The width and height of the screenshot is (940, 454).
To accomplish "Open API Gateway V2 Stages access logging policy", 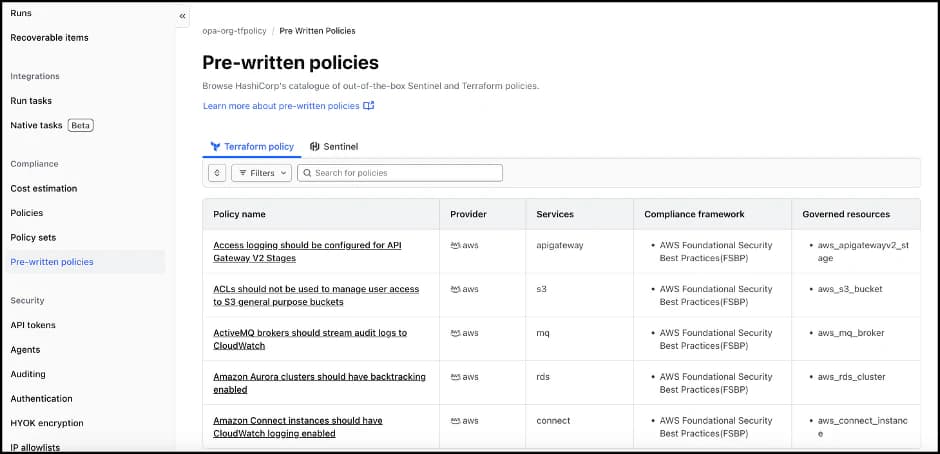I will pos(308,252).
